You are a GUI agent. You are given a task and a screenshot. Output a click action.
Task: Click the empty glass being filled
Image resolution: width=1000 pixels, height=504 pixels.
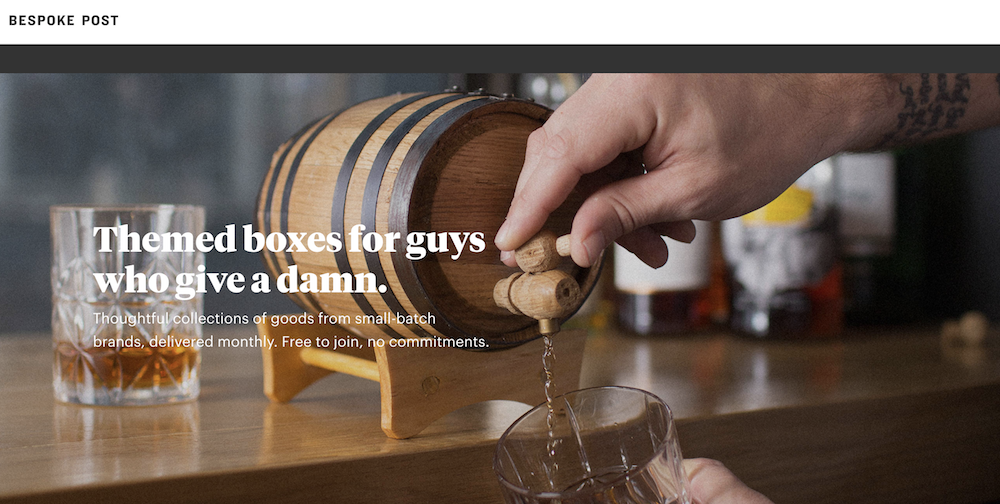590,447
